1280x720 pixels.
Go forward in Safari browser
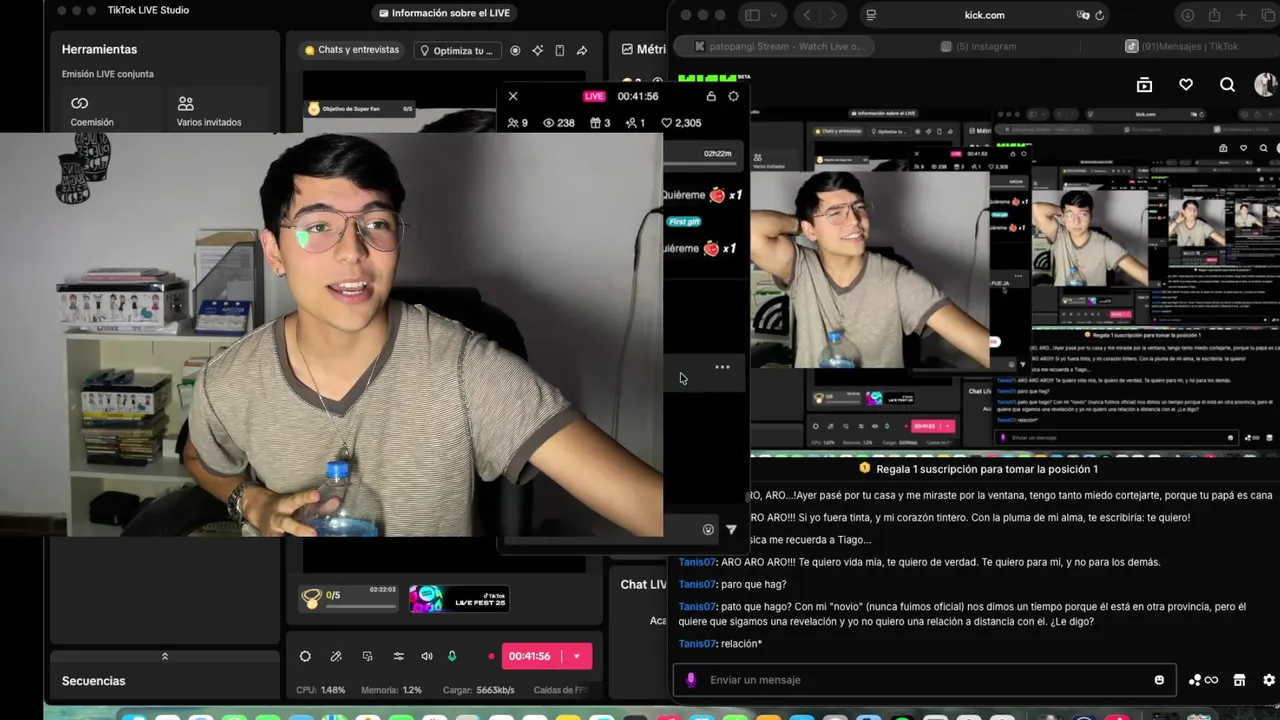(832, 15)
